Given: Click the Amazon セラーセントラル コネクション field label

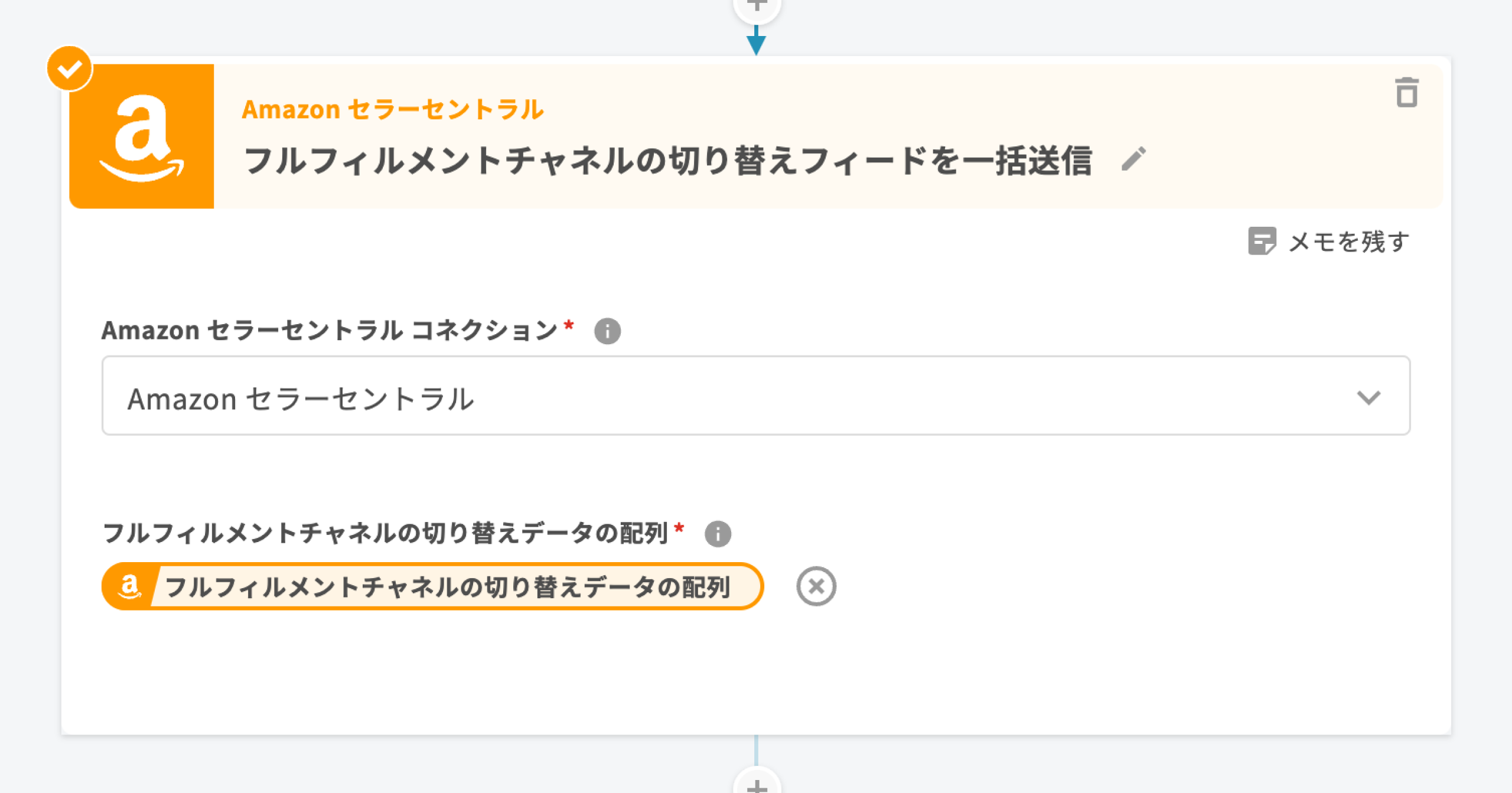Looking at the screenshot, I should coord(330,330).
